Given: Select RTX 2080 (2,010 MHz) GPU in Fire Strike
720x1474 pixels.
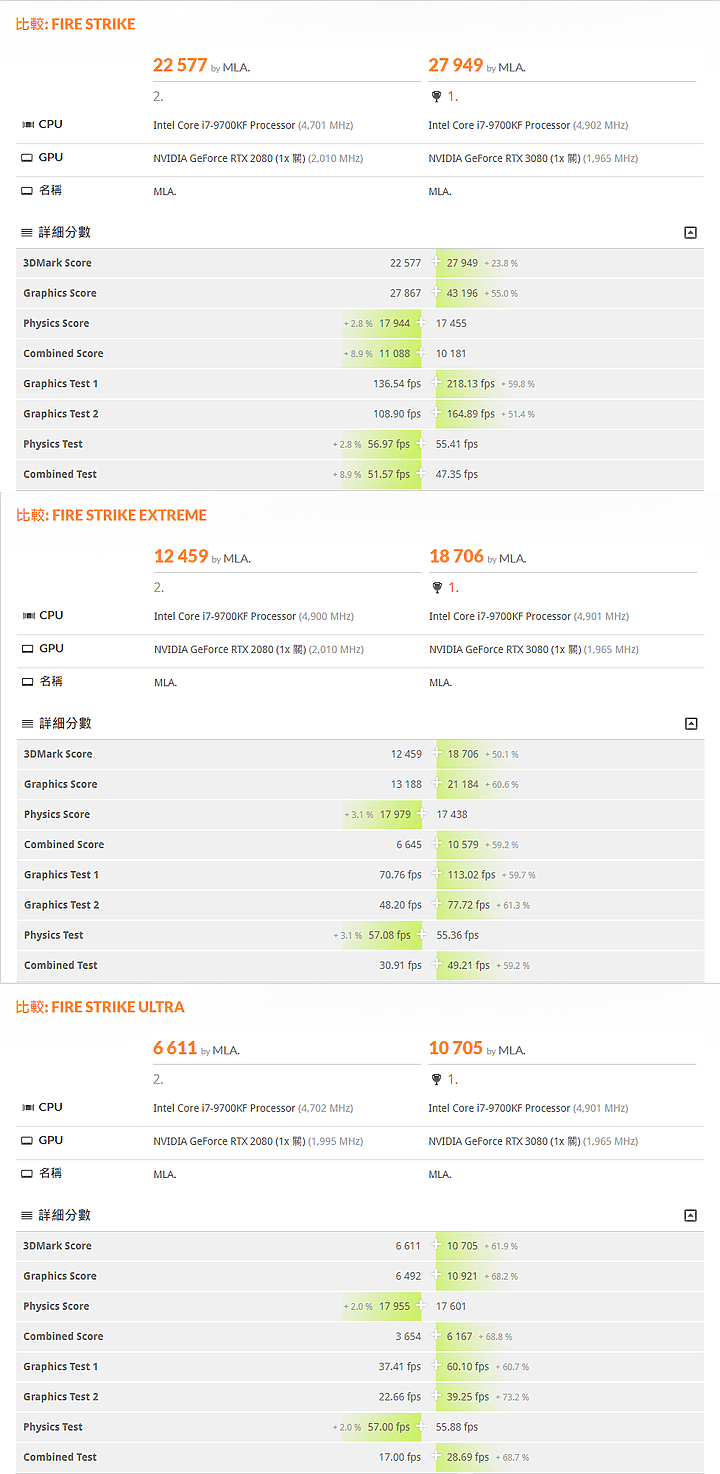Looking at the screenshot, I should (258, 158).
